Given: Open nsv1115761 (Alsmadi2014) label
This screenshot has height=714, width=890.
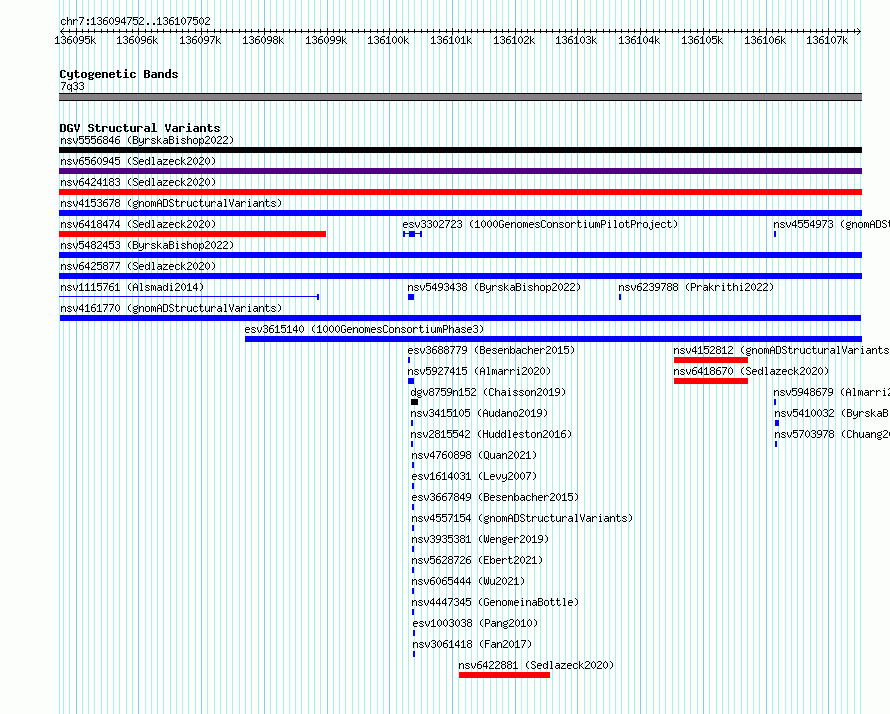Looking at the screenshot, I should click(132, 287).
